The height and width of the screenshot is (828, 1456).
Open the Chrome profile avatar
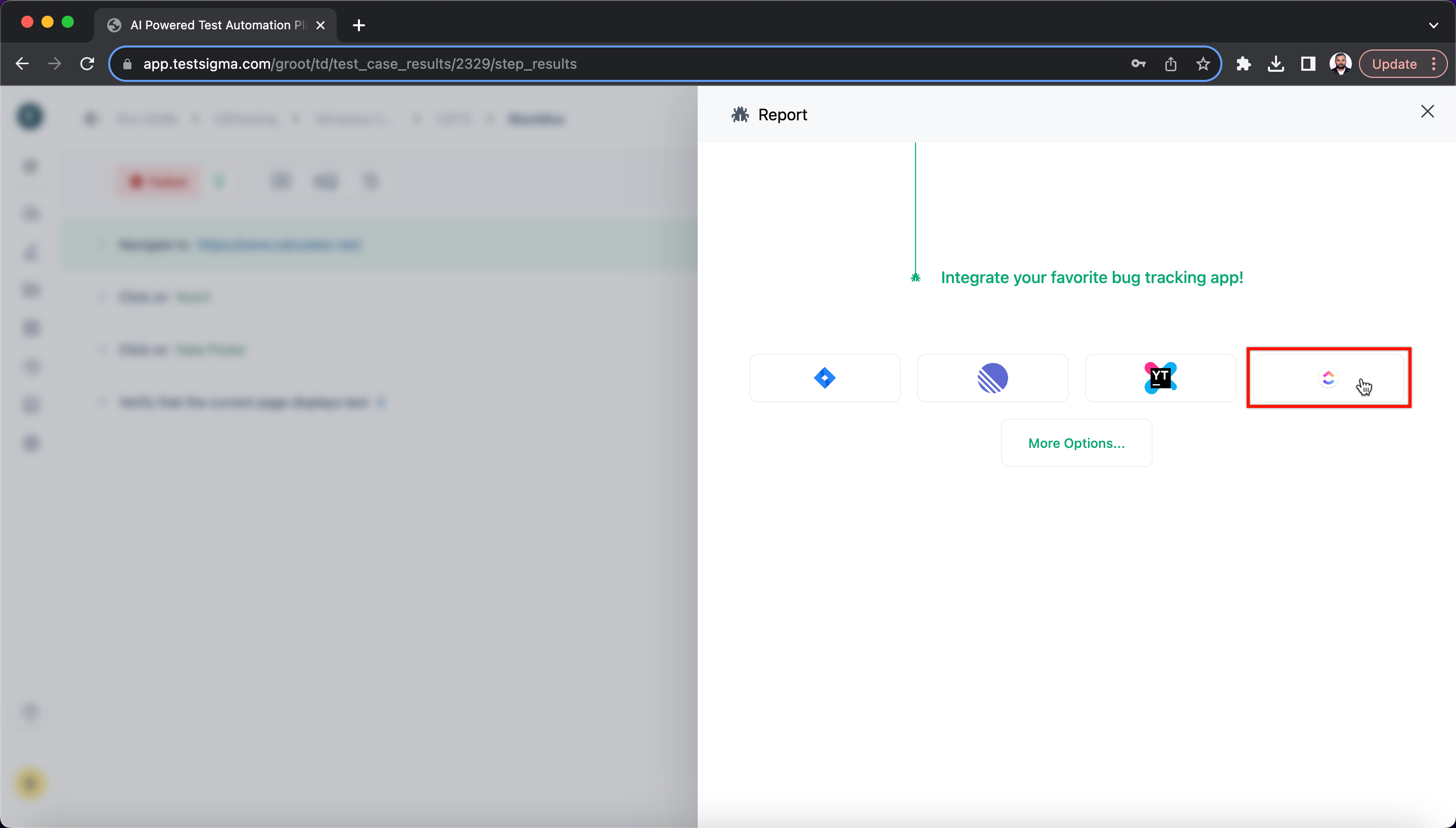click(1341, 64)
